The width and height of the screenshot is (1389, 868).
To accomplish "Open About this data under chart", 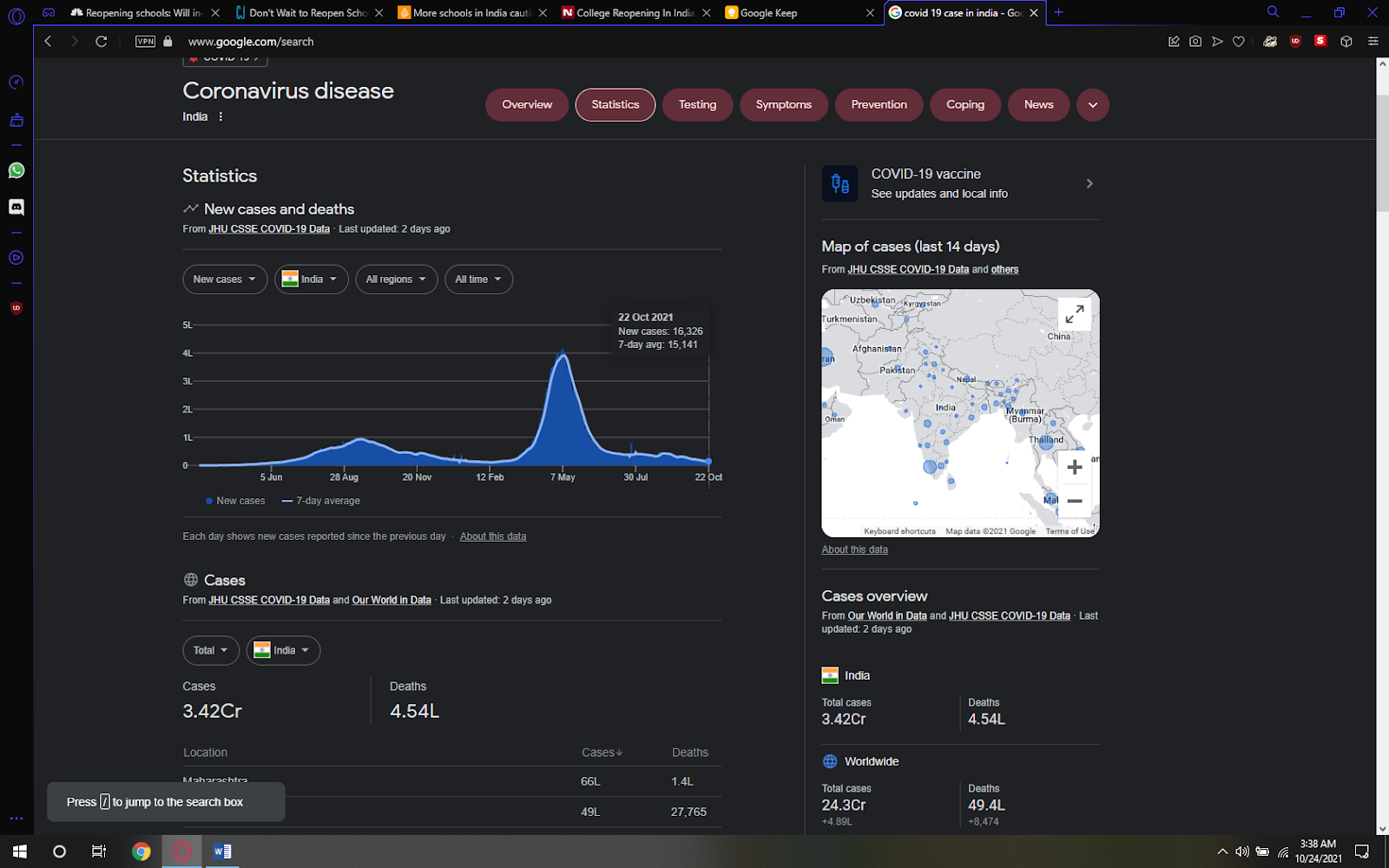I will pyautogui.click(x=493, y=536).
